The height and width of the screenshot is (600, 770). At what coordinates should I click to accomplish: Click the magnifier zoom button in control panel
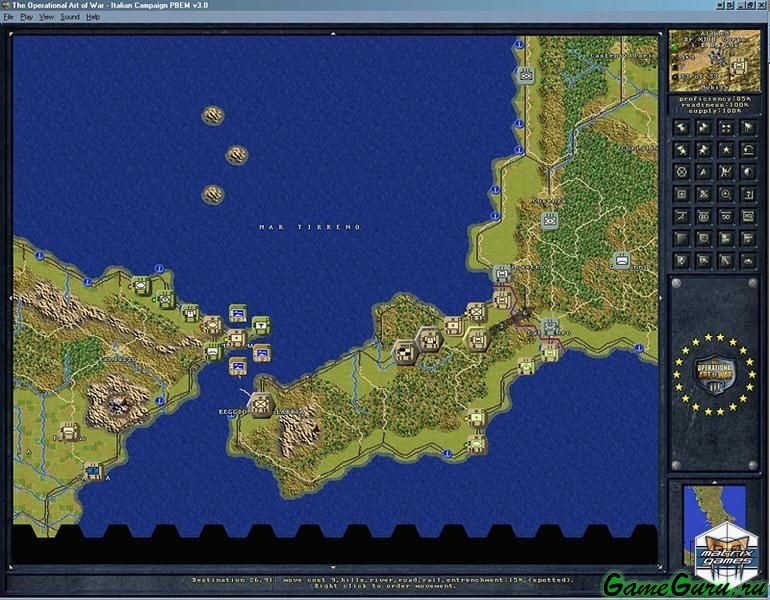click(x=703, y=237)
